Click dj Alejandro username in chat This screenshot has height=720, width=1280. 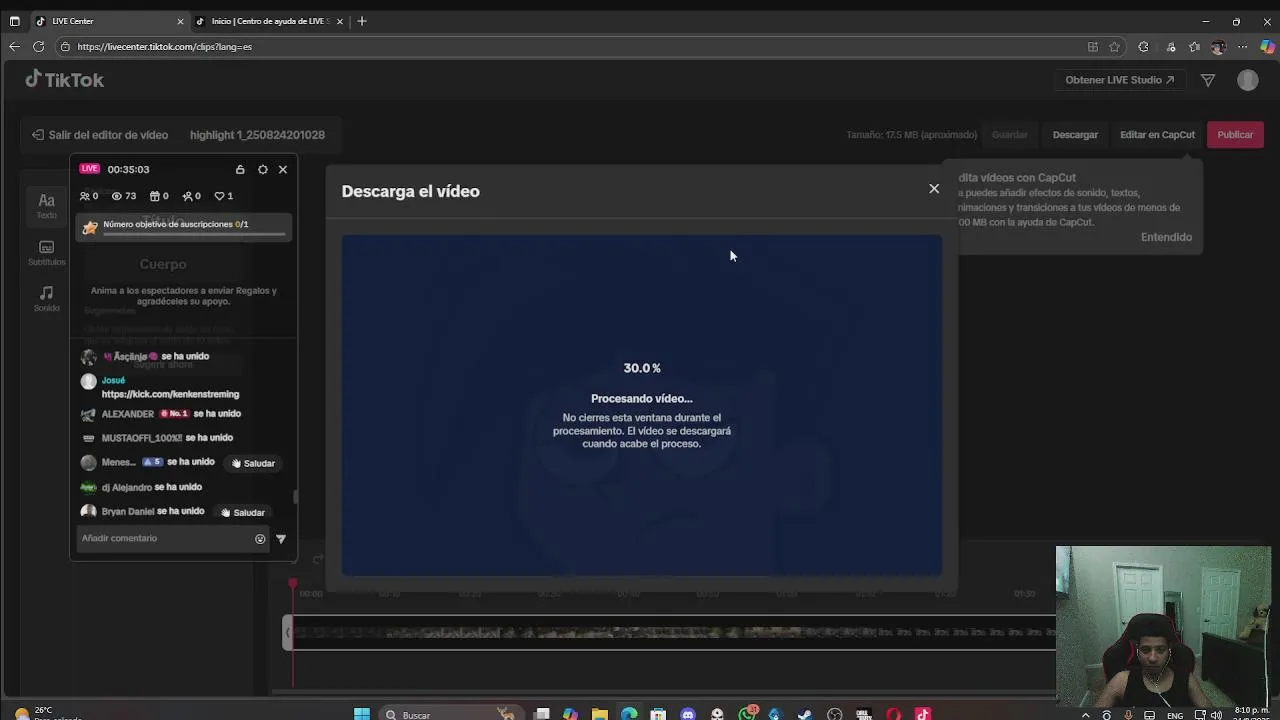(127, 487)
